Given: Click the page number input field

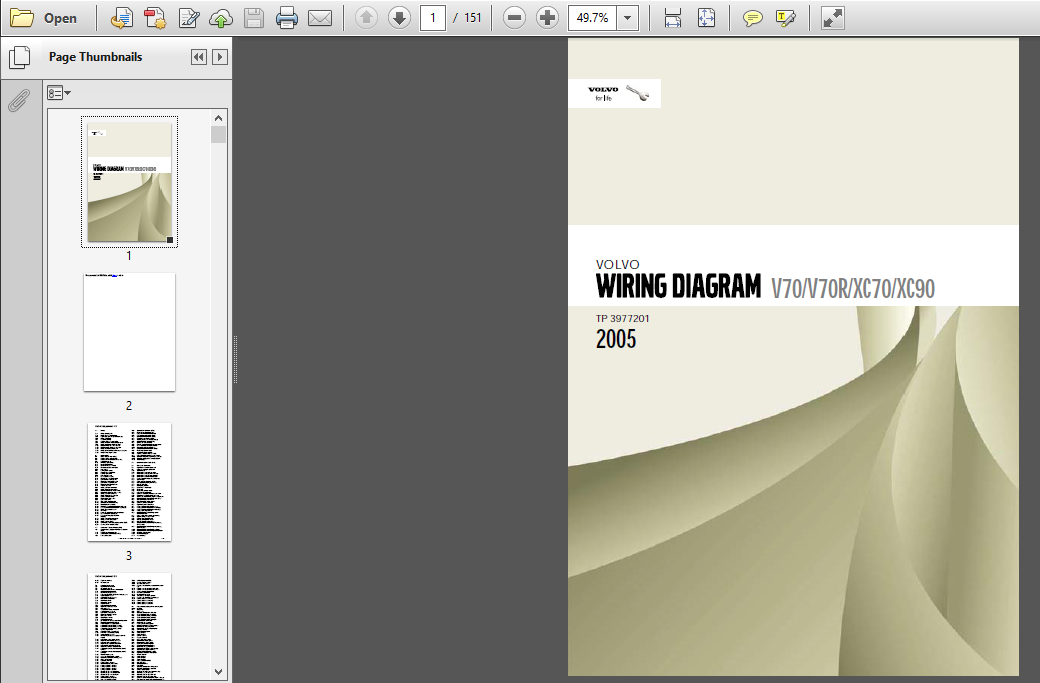Looking at the screenshot, I should pos(432,18).
